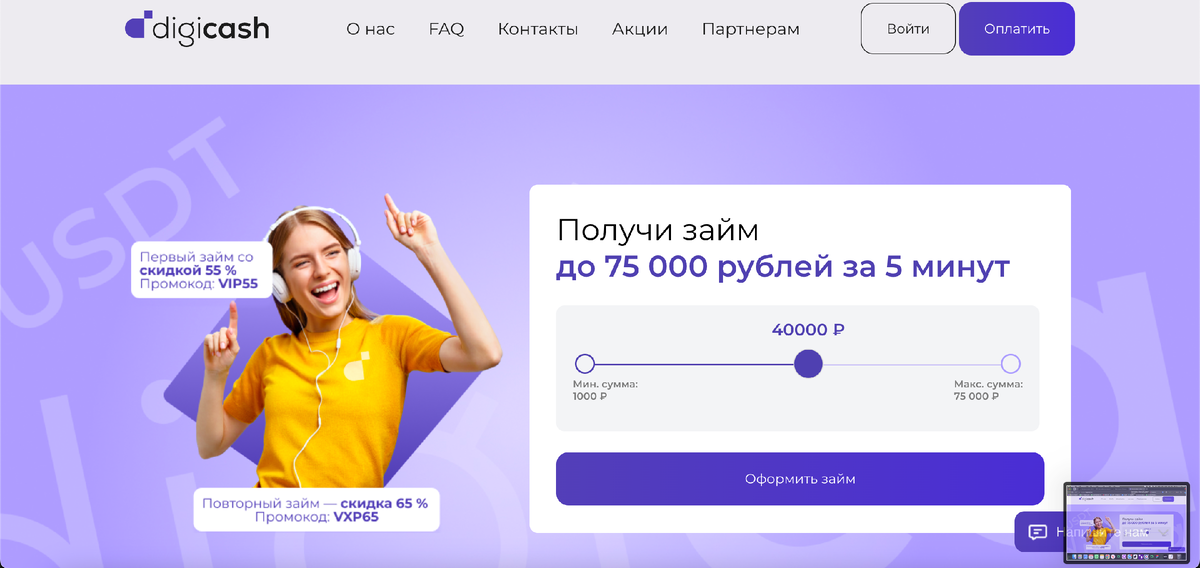The image size is (1200, 568).
Task: Click the Оплатить payment button
Action: pos(1017,28)
